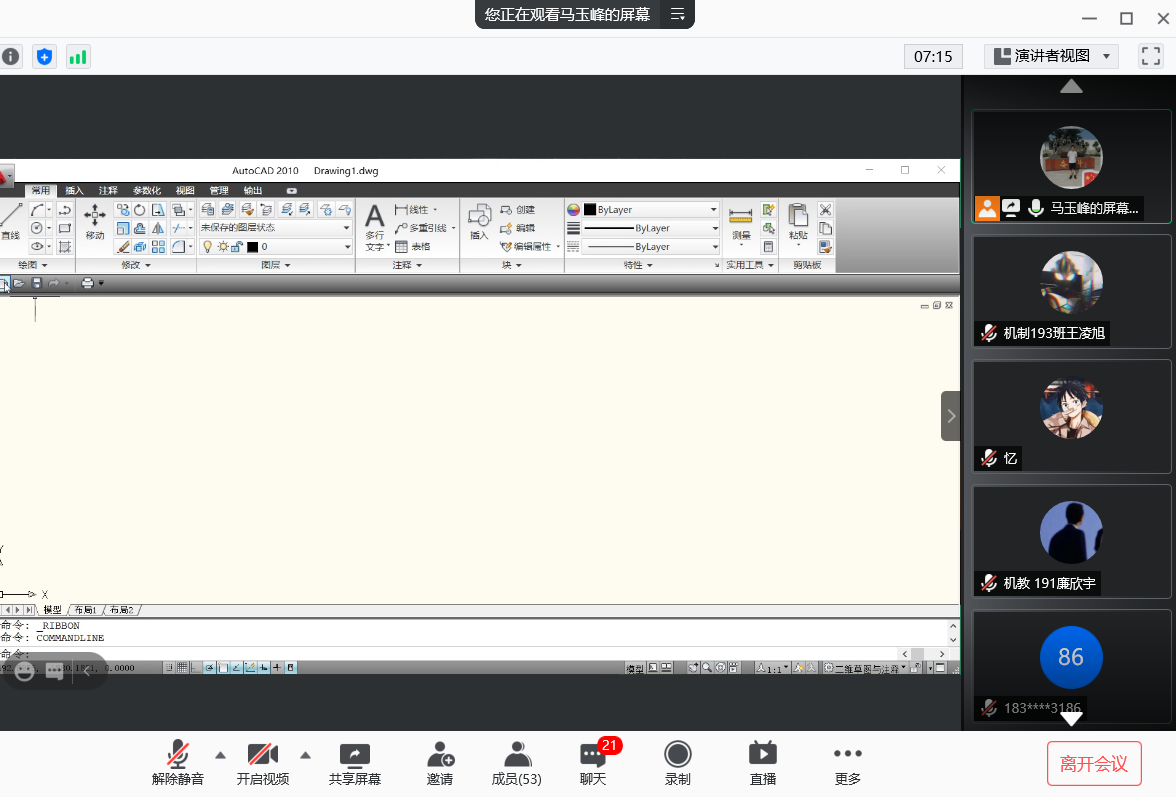
Task: Open the 更多 (More) menu
Action: 847,764
